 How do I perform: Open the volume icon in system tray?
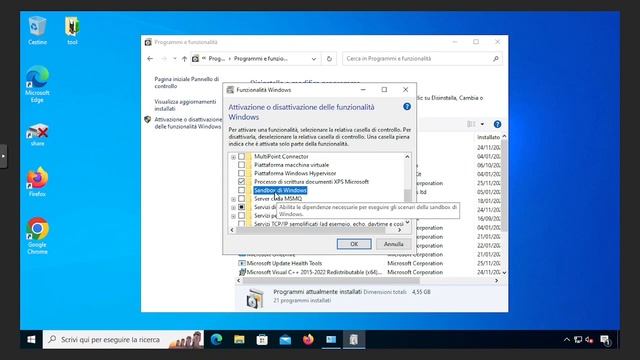[x=589, y=340]
